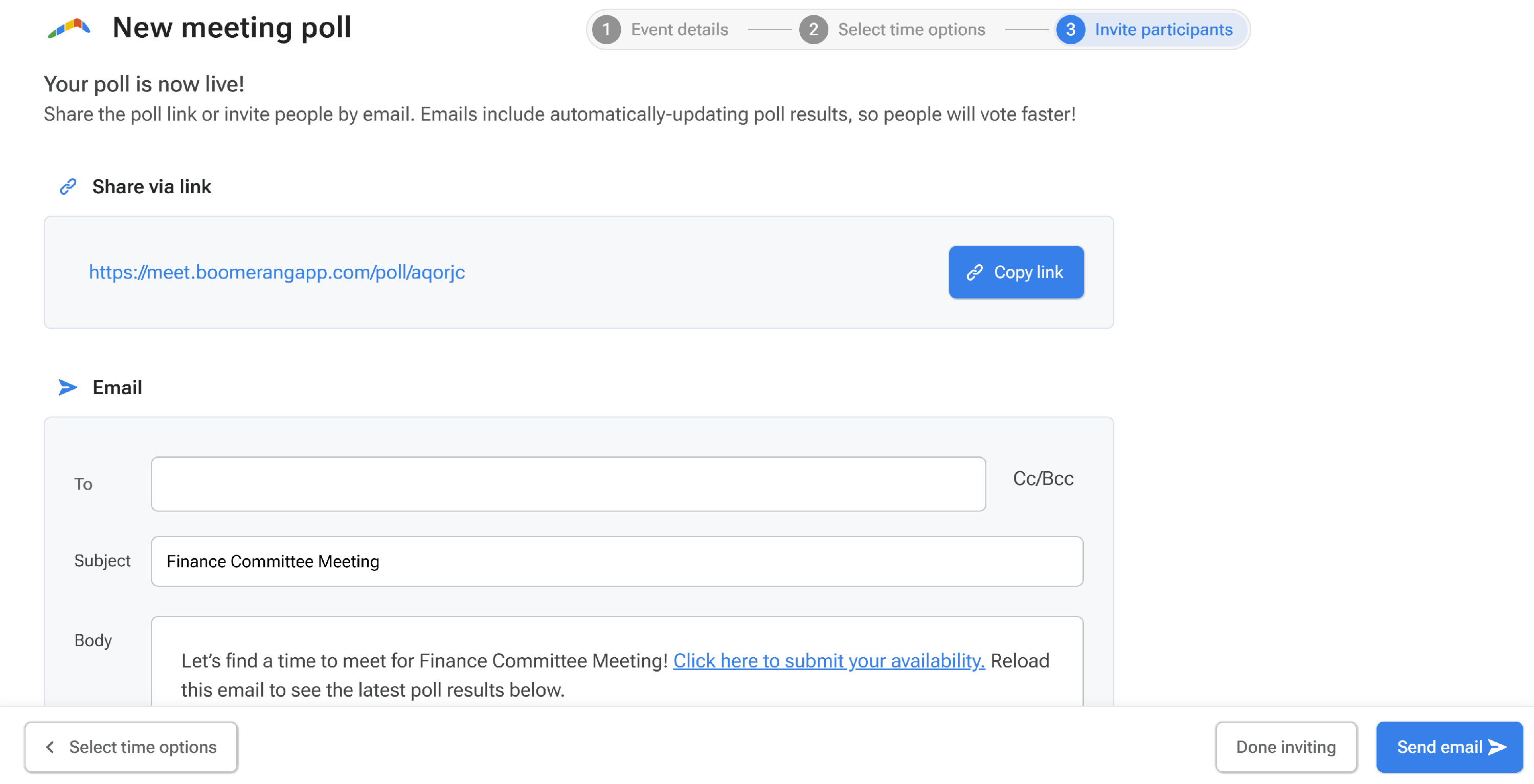This screenshot has height=784, width=1534.
Task: Click the step 1 number circle
Action: pos(606,30)
